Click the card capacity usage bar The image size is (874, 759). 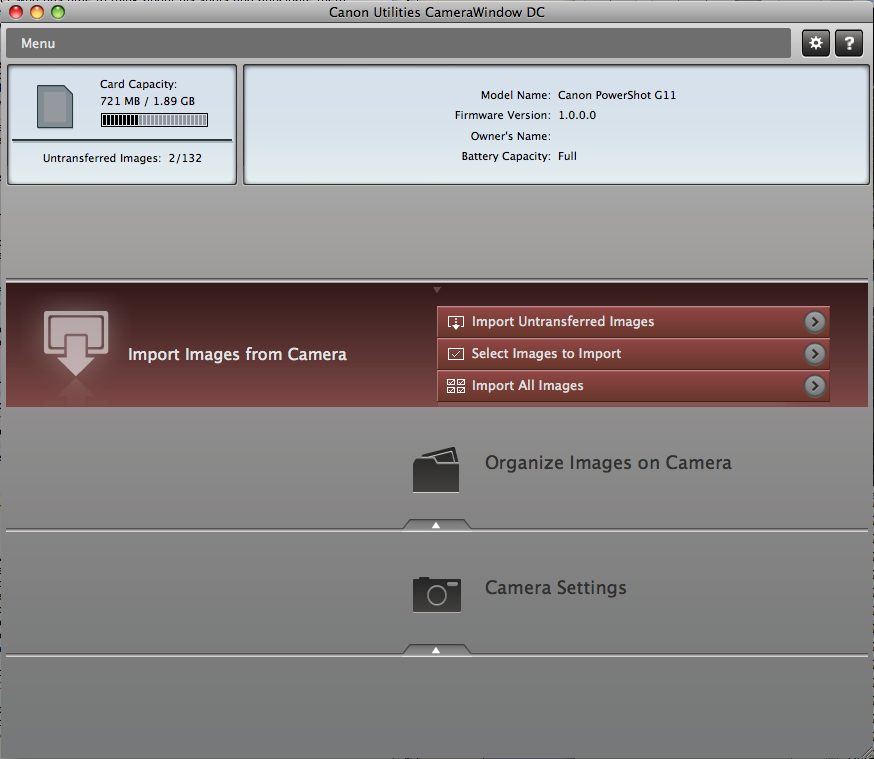click(154, 120)
